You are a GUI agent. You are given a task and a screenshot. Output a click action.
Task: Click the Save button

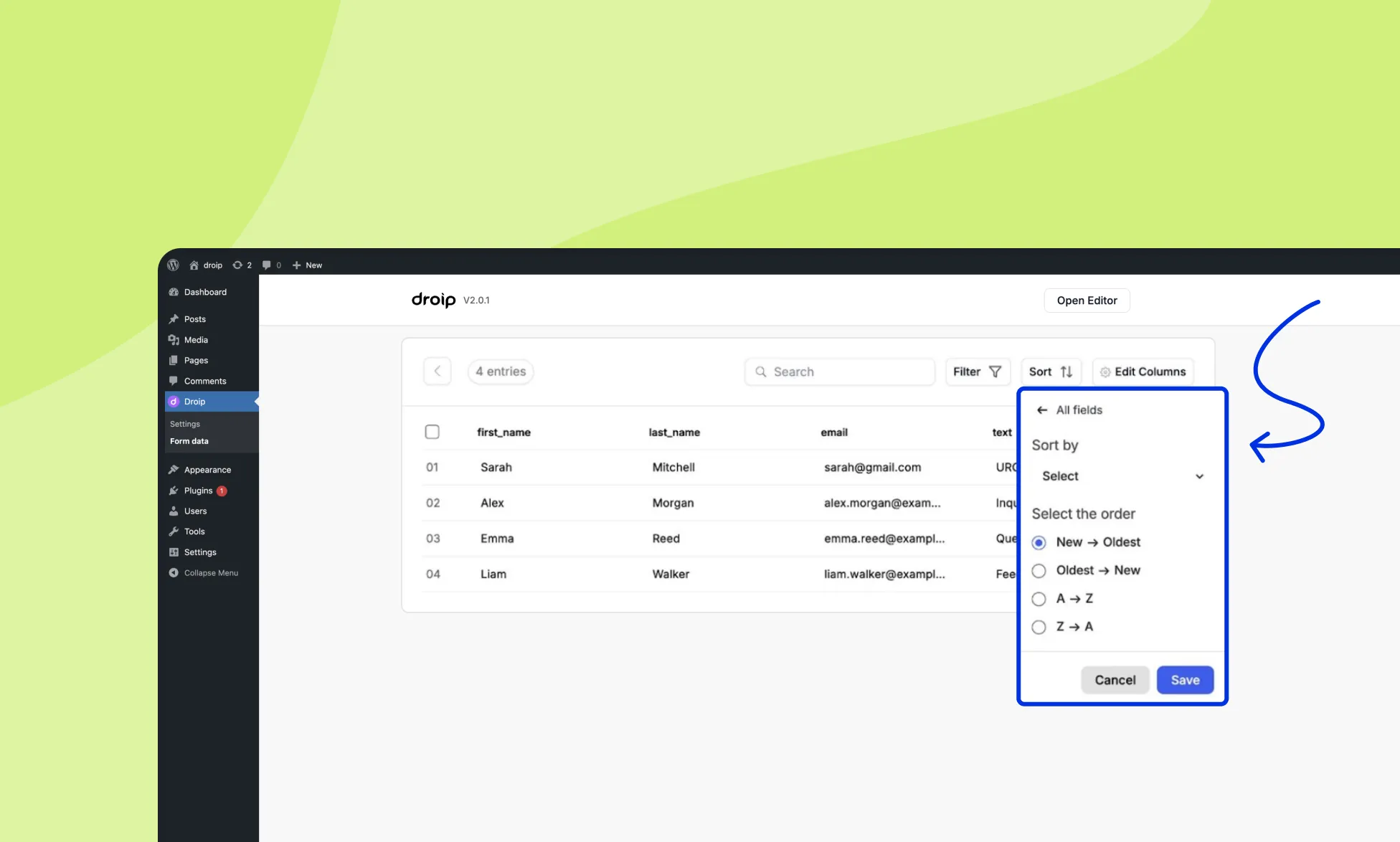[1185, 680]
